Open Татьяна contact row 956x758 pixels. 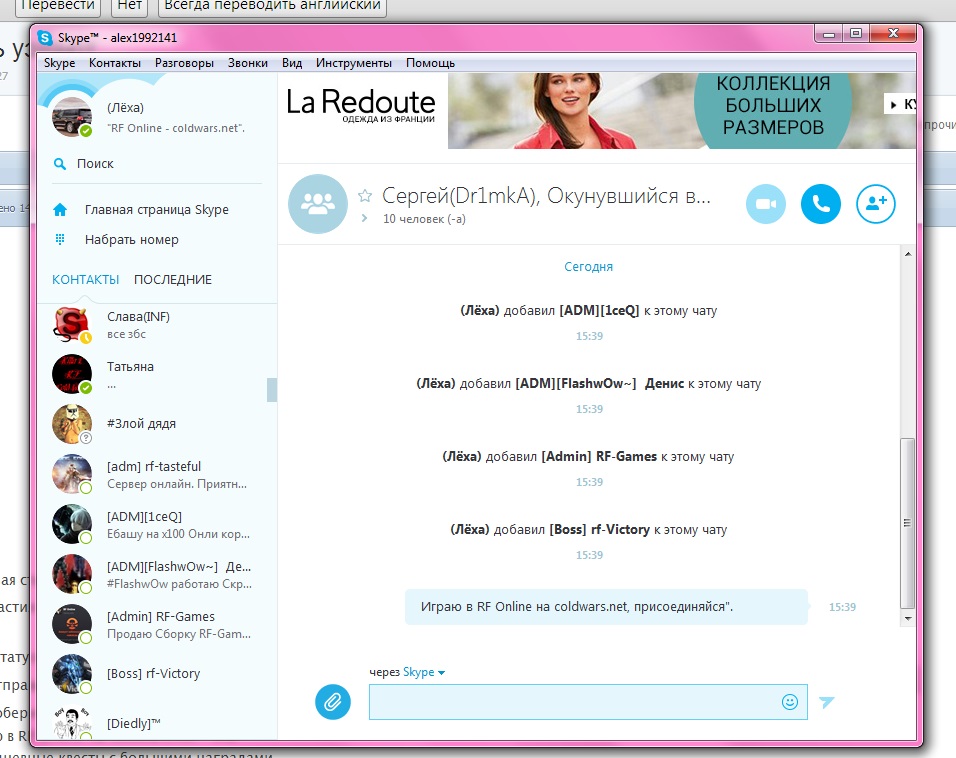coord(157,374)
